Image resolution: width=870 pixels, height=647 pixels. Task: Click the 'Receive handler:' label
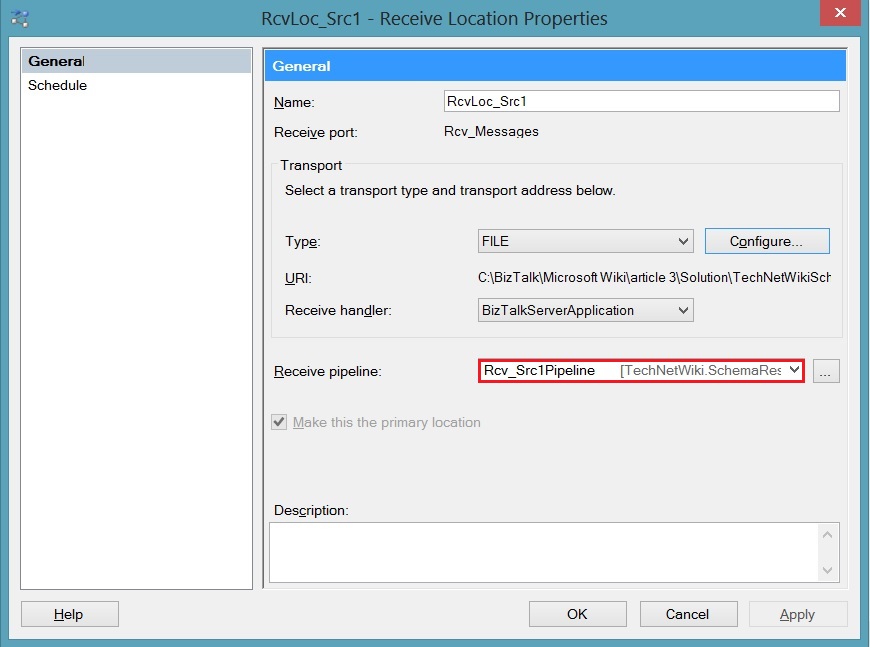point(338,310)
